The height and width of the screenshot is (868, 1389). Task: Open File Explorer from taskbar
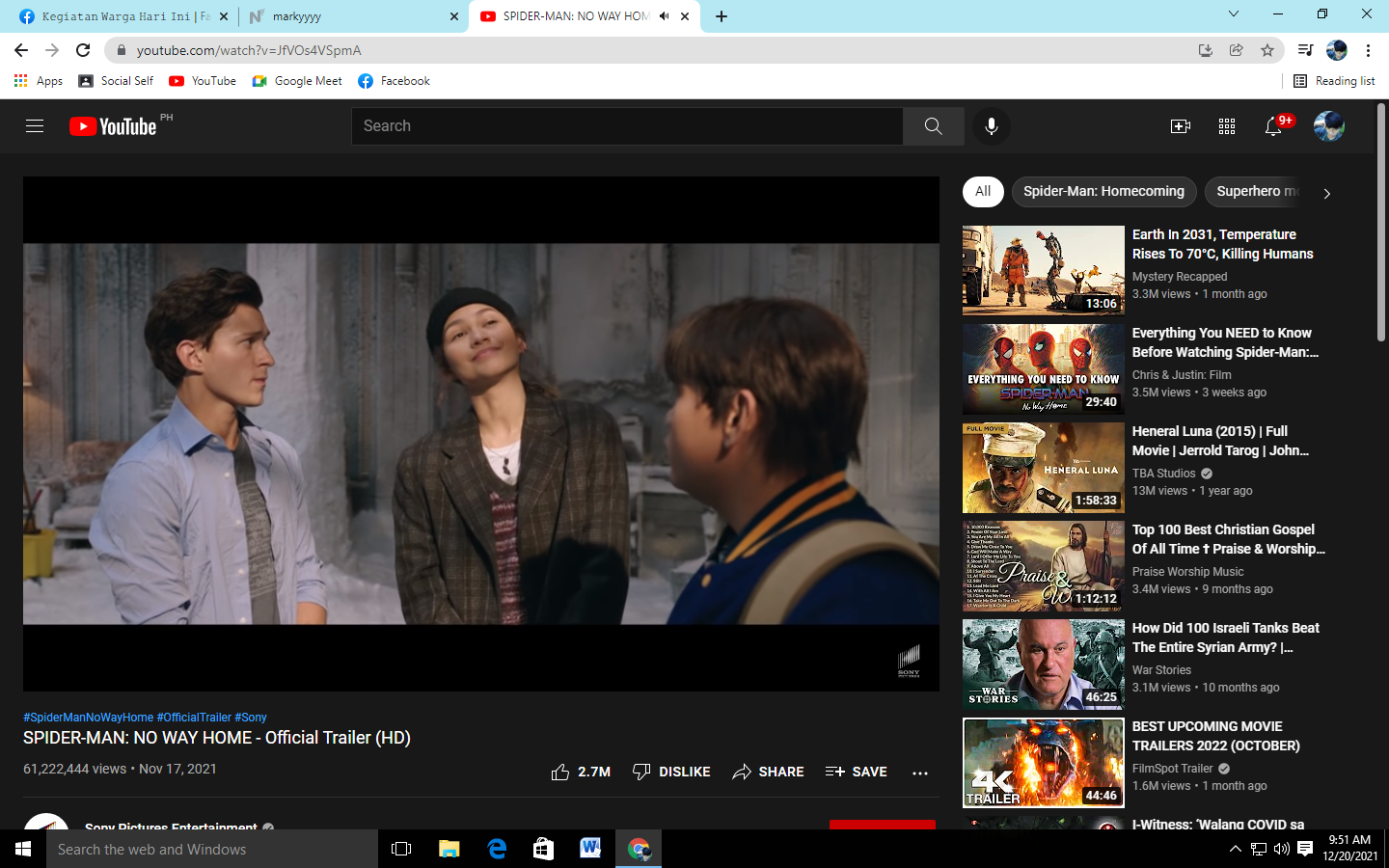[x=449, y=849]
